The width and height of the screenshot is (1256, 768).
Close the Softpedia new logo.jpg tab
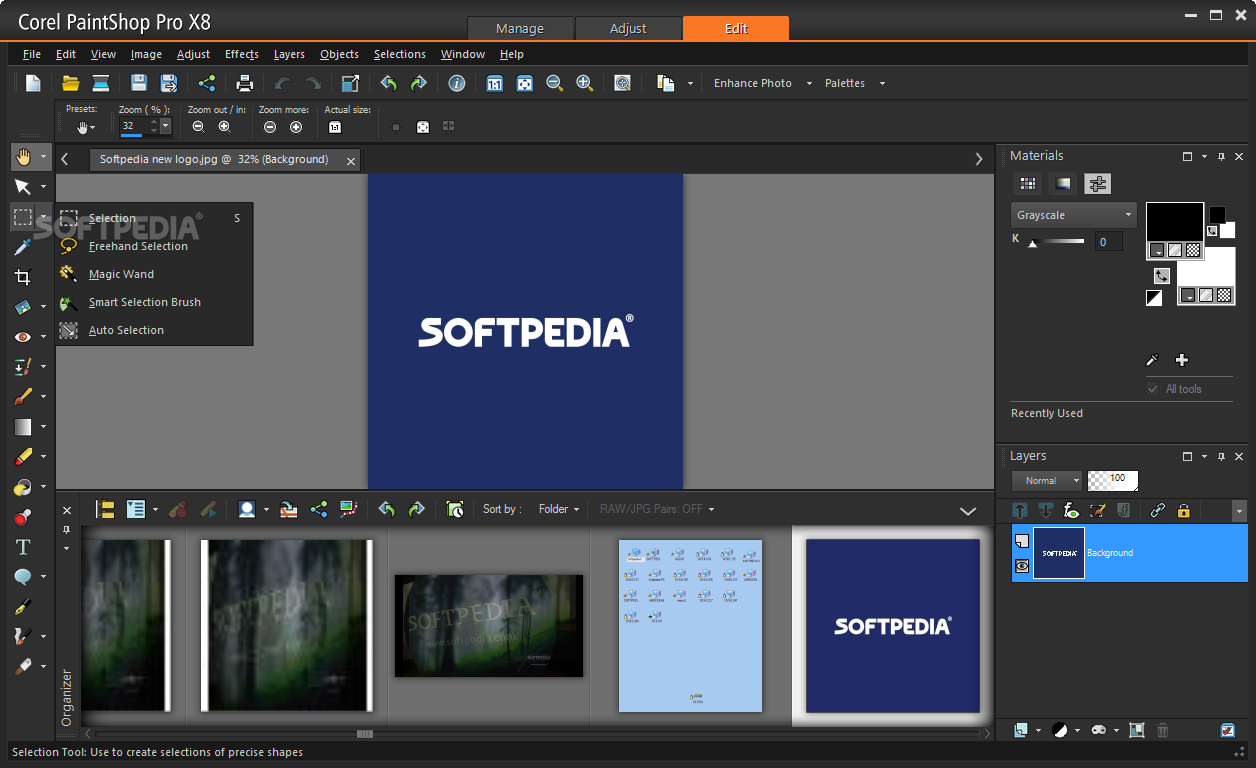tap(351, 160)
